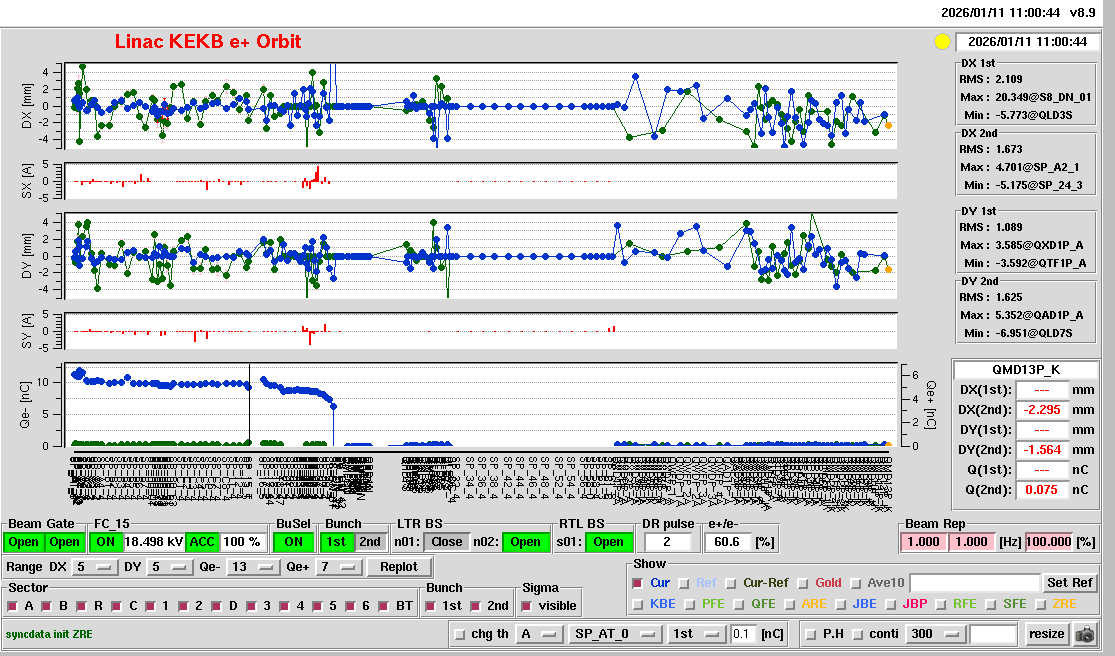Click the yellow status indicator circle
Screen dimensions: 1115x656
coord(941,42)
